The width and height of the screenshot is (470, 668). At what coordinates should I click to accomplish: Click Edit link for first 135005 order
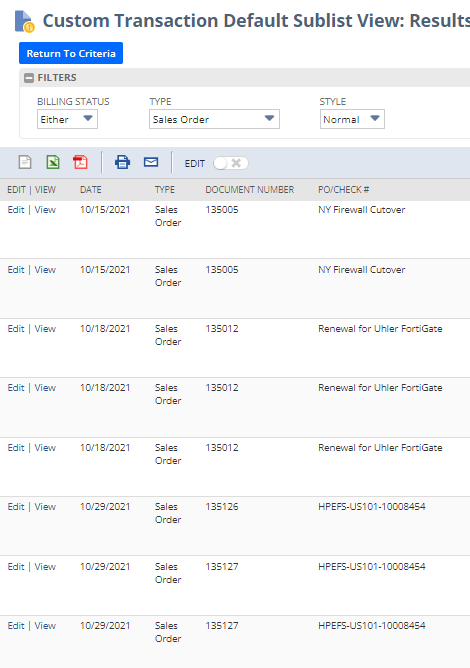pyautogui.click(x=16, y=210)
